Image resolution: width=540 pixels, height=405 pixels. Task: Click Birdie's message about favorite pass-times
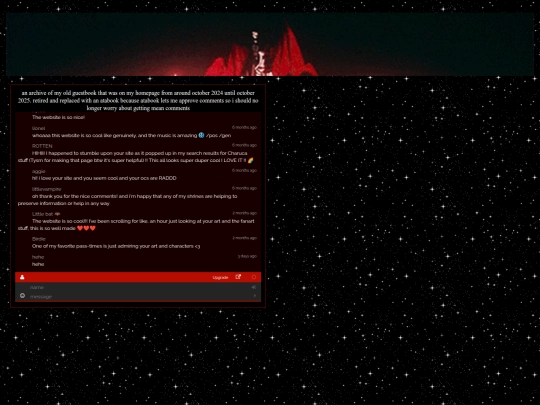[x=116, y=246]
